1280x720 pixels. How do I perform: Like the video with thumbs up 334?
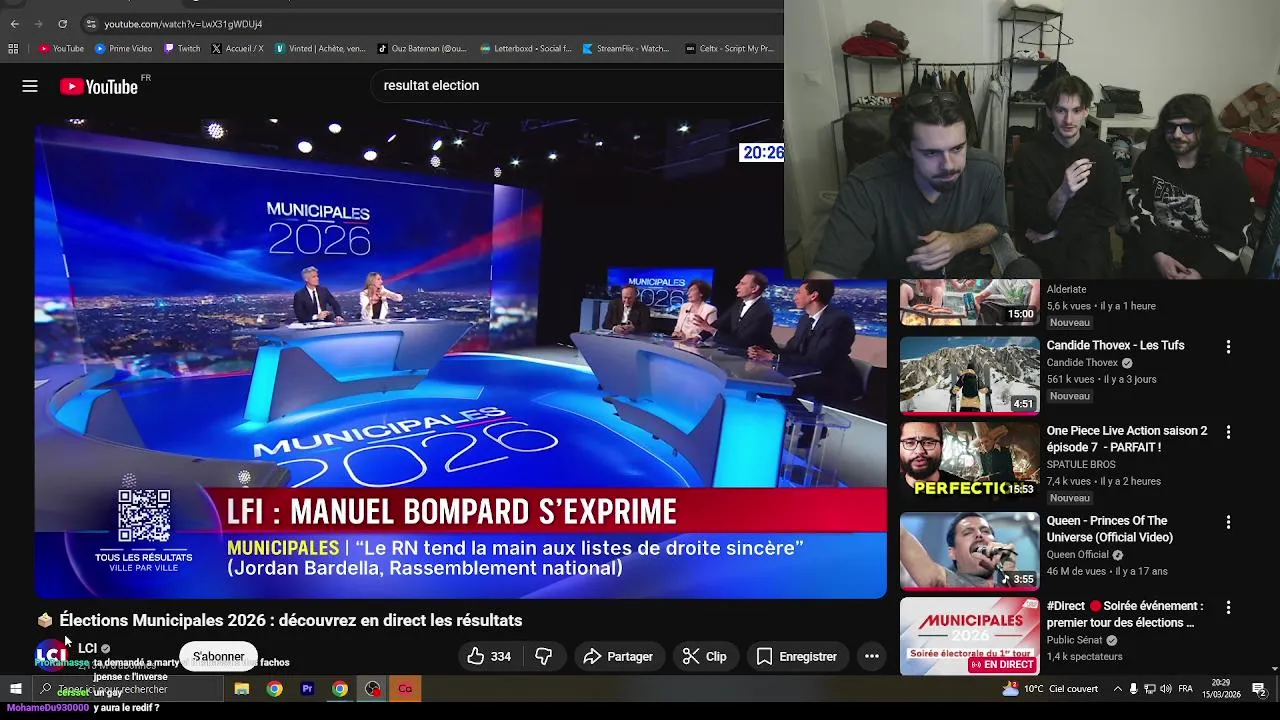[x=489, y=656]
